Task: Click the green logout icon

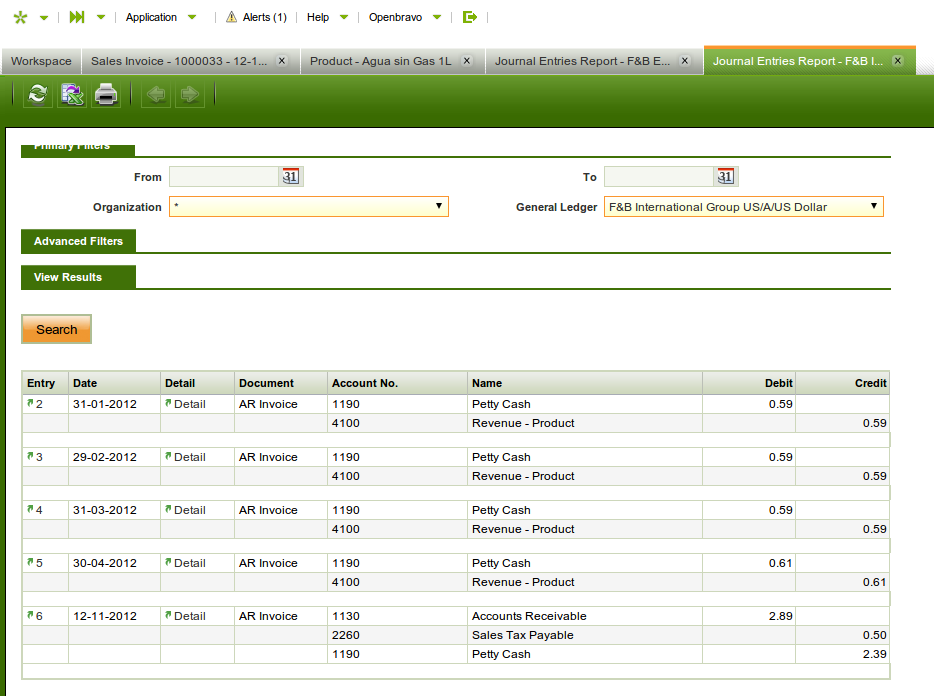Action: (470, 17)
